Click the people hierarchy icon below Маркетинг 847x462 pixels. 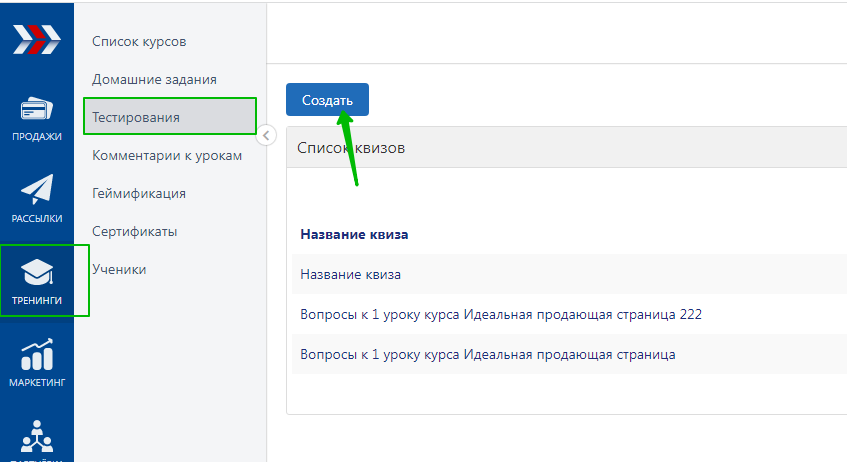coord(37,437)
